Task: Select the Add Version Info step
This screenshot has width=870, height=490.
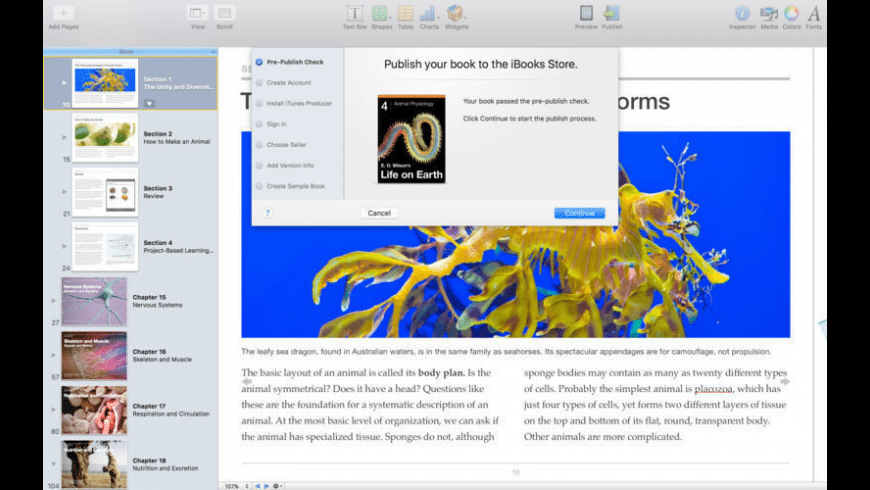Action: [x=285, y=165]
